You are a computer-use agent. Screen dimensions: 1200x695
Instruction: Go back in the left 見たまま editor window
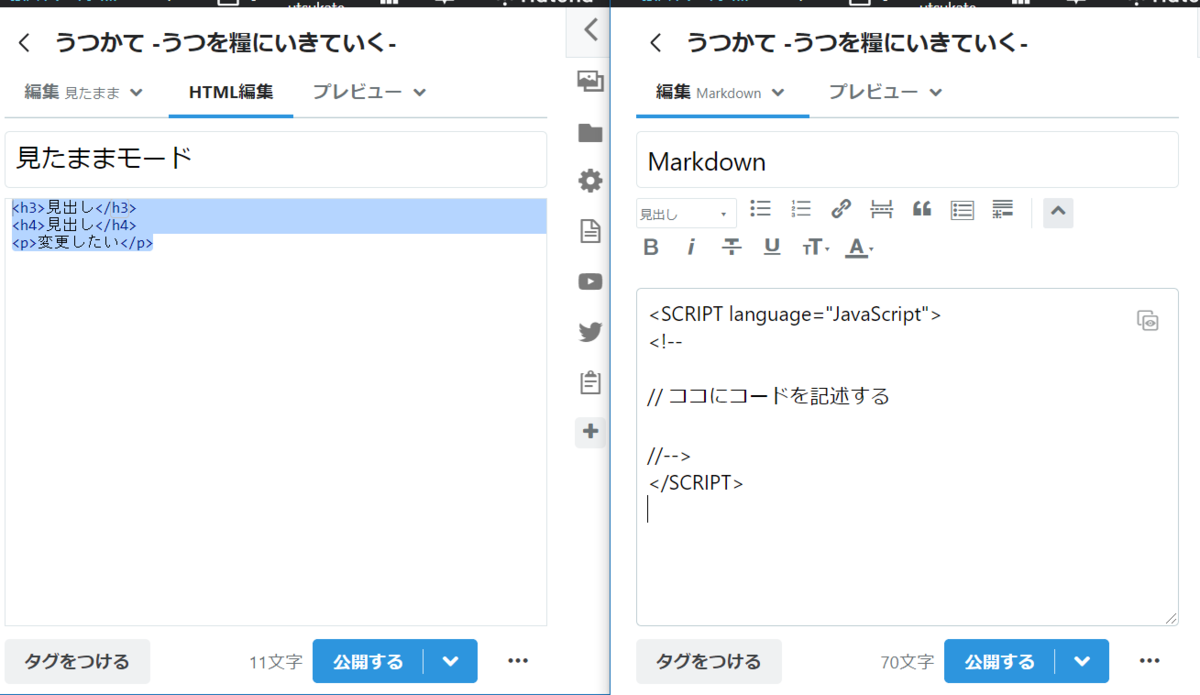(25, 42)
